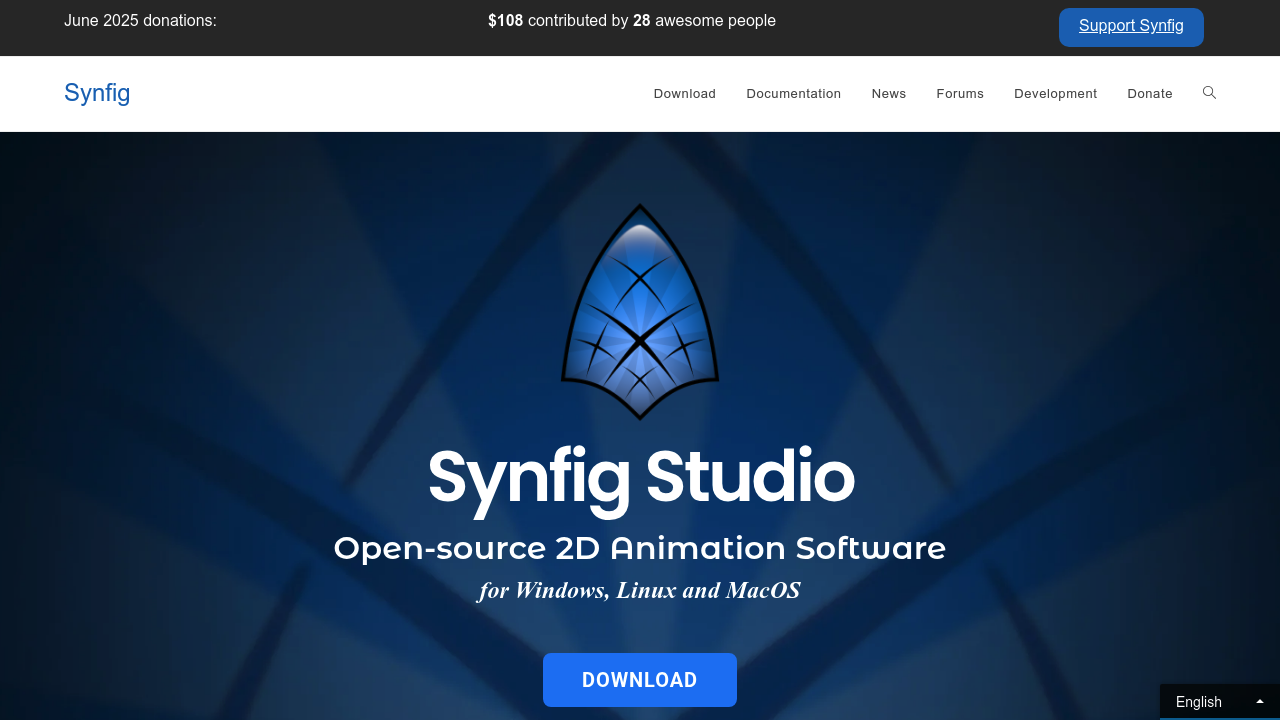Visit the Forums page

pyautogui.click(x=959, y=93)
